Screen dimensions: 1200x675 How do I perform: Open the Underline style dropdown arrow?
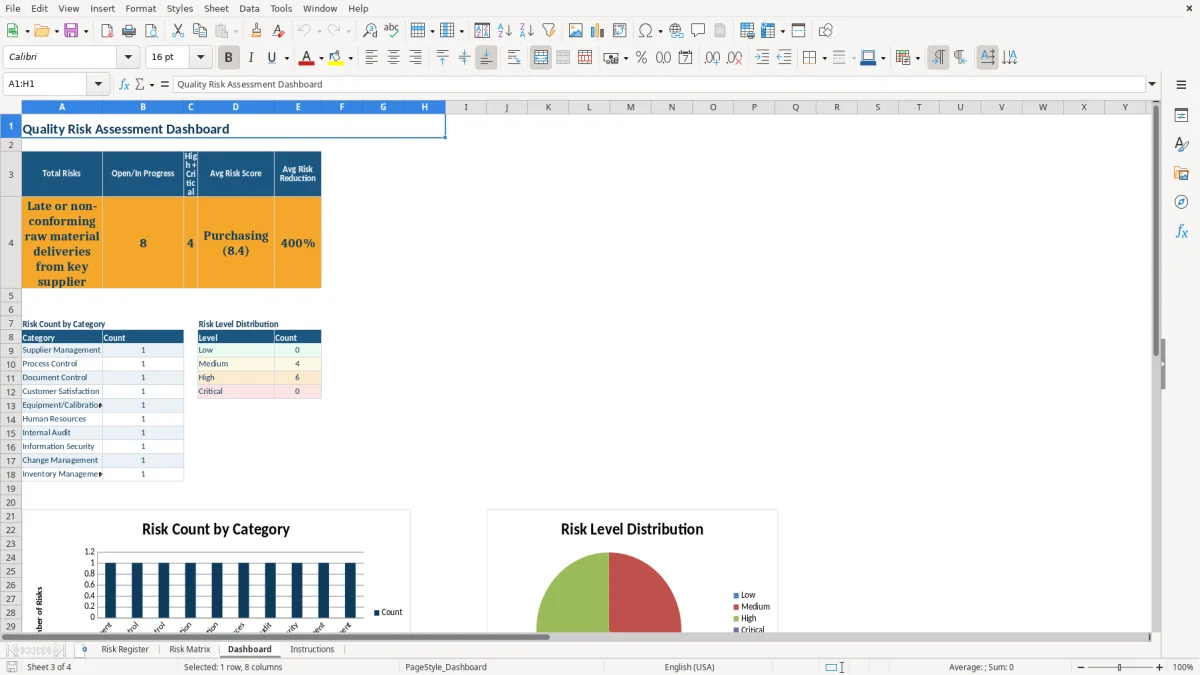[286, 58]
